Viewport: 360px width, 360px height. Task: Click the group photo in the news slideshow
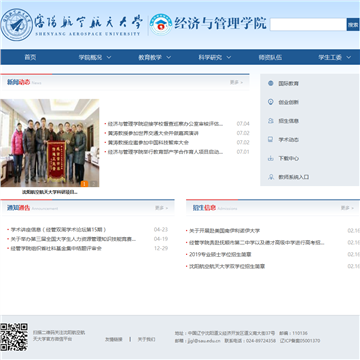pos(50,143)
